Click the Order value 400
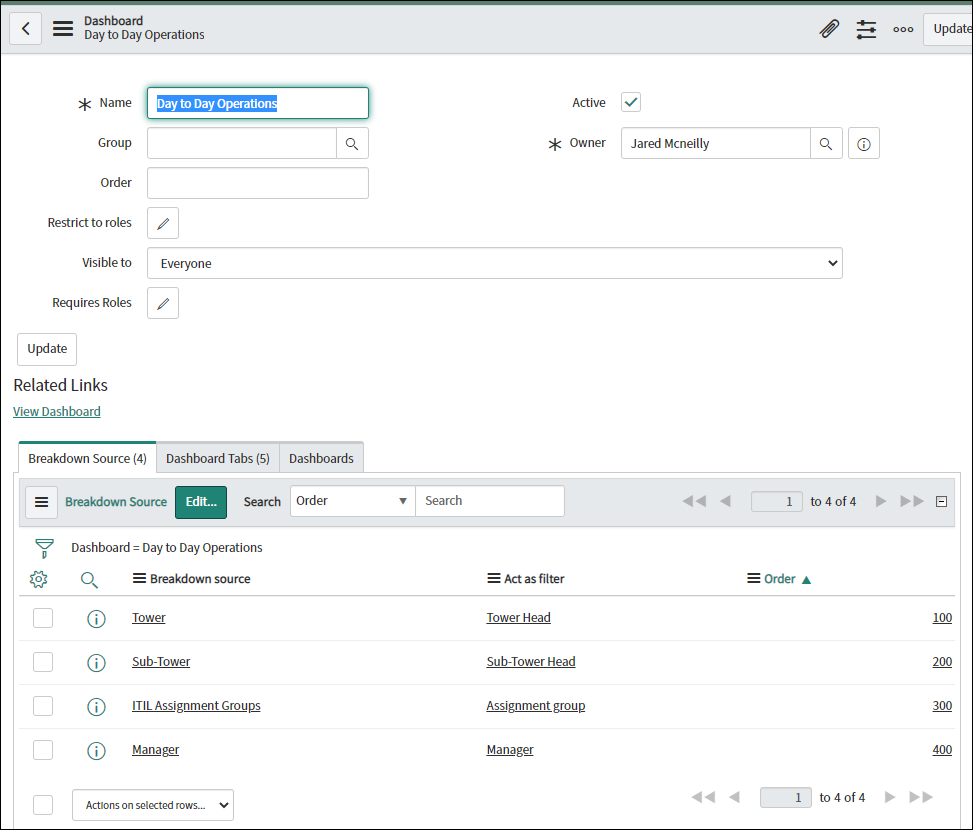This screenshot has width=973, height=830. click(x=942, y=750)
